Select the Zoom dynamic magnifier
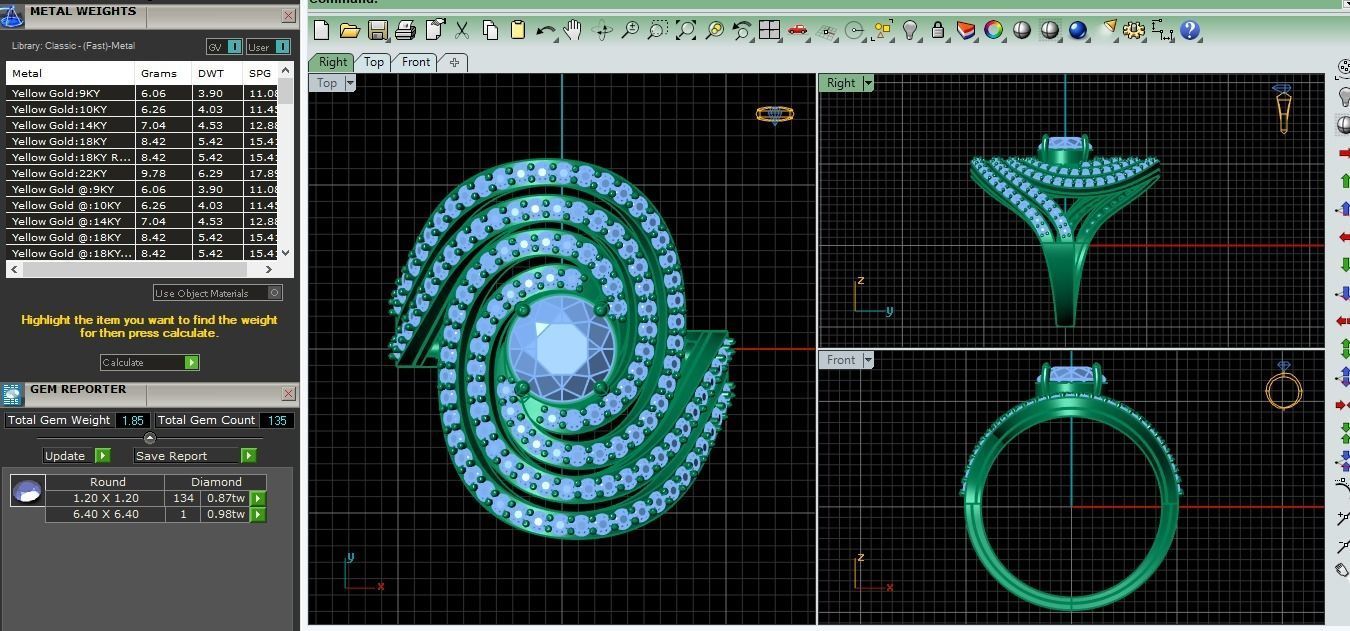 pos(630,30)
